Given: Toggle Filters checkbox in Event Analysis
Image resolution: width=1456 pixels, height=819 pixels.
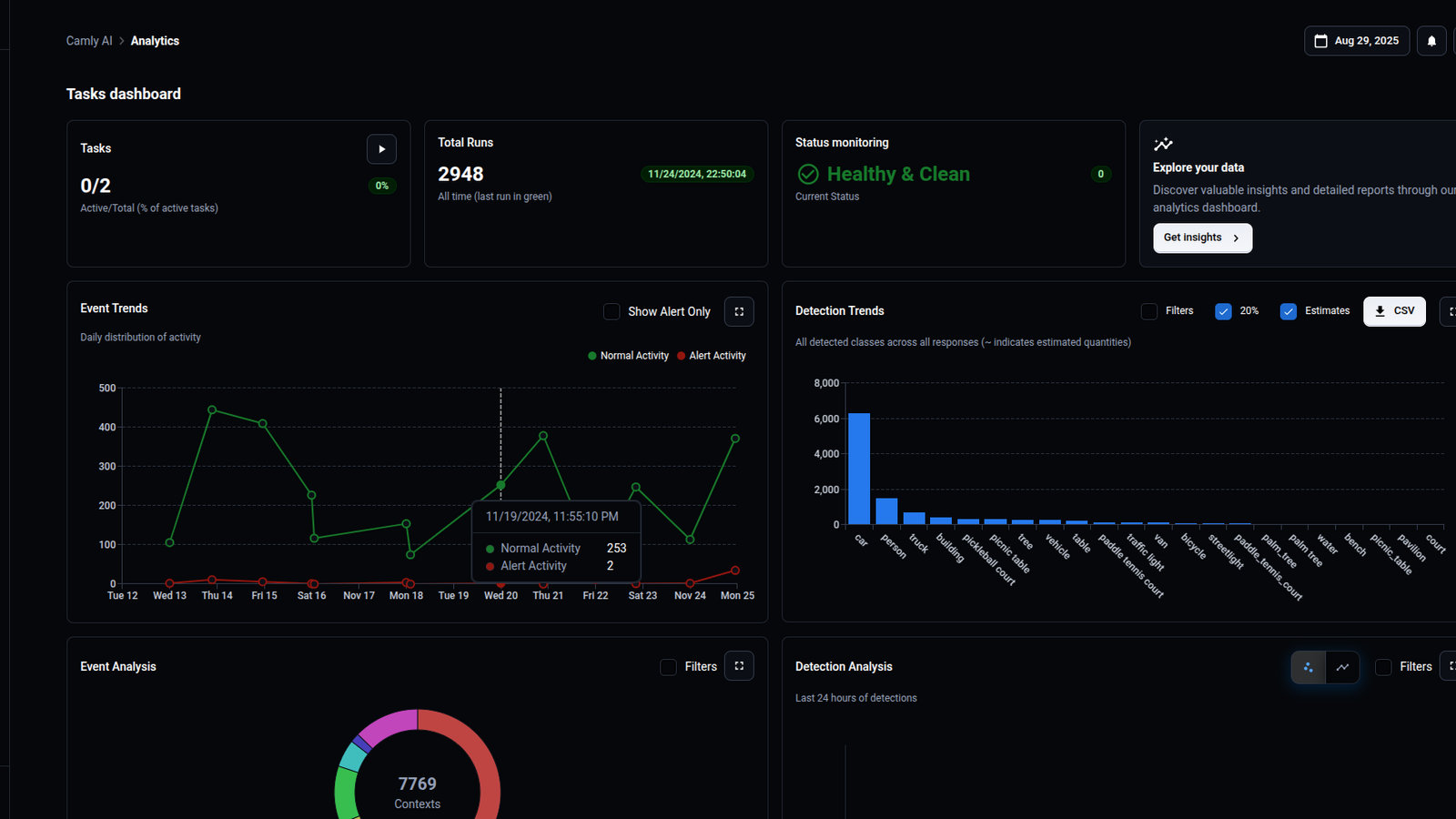Looking at the screenshot, I should [668, 667].
